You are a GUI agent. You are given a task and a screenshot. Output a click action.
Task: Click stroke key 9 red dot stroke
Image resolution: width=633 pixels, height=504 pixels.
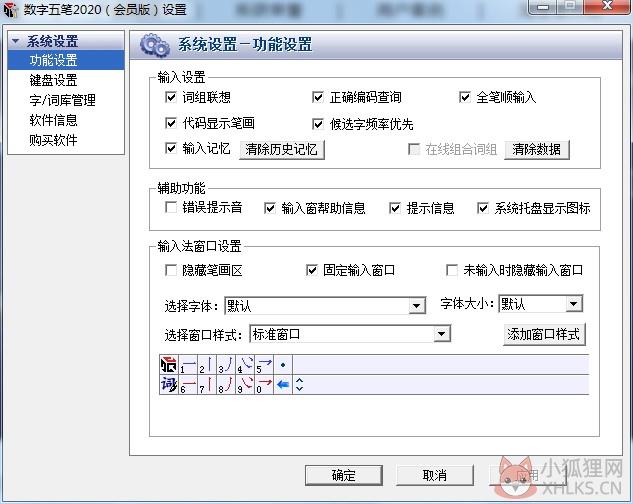click(245, 384)
